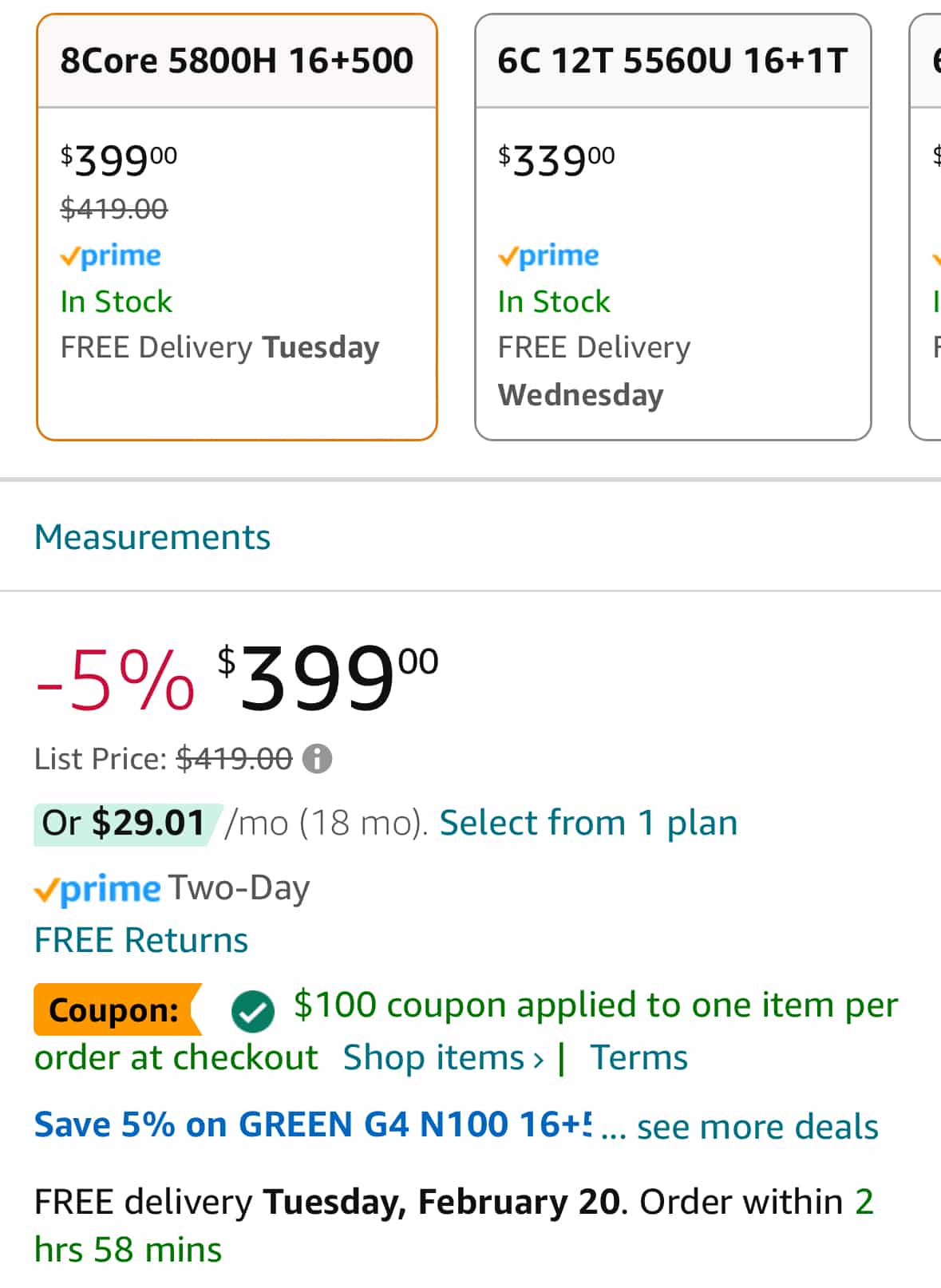Tap the Prime logo beside Two-Day

coord(97,889)
